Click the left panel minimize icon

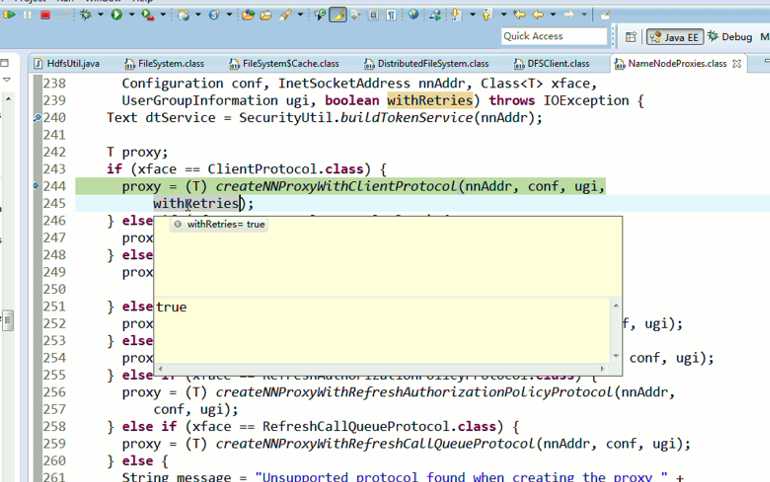coord(4,63)
